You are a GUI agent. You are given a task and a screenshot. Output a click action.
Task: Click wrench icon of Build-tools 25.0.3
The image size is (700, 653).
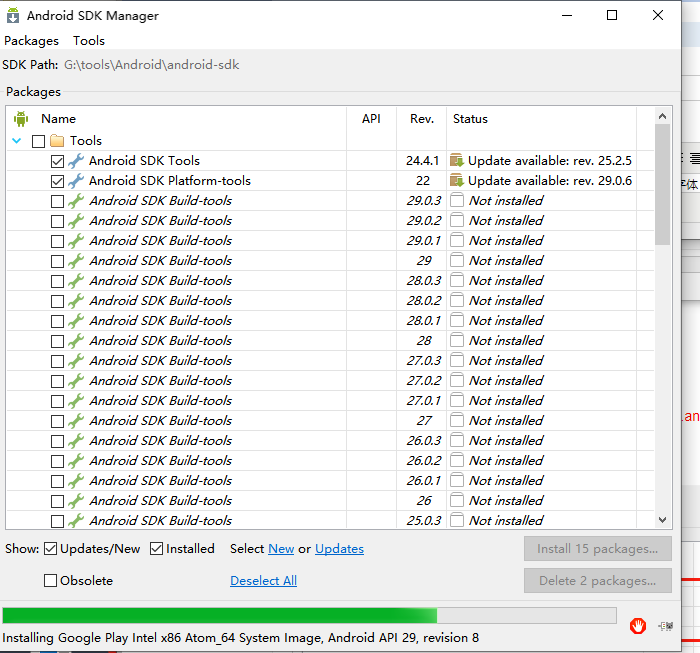pos(76,520)
